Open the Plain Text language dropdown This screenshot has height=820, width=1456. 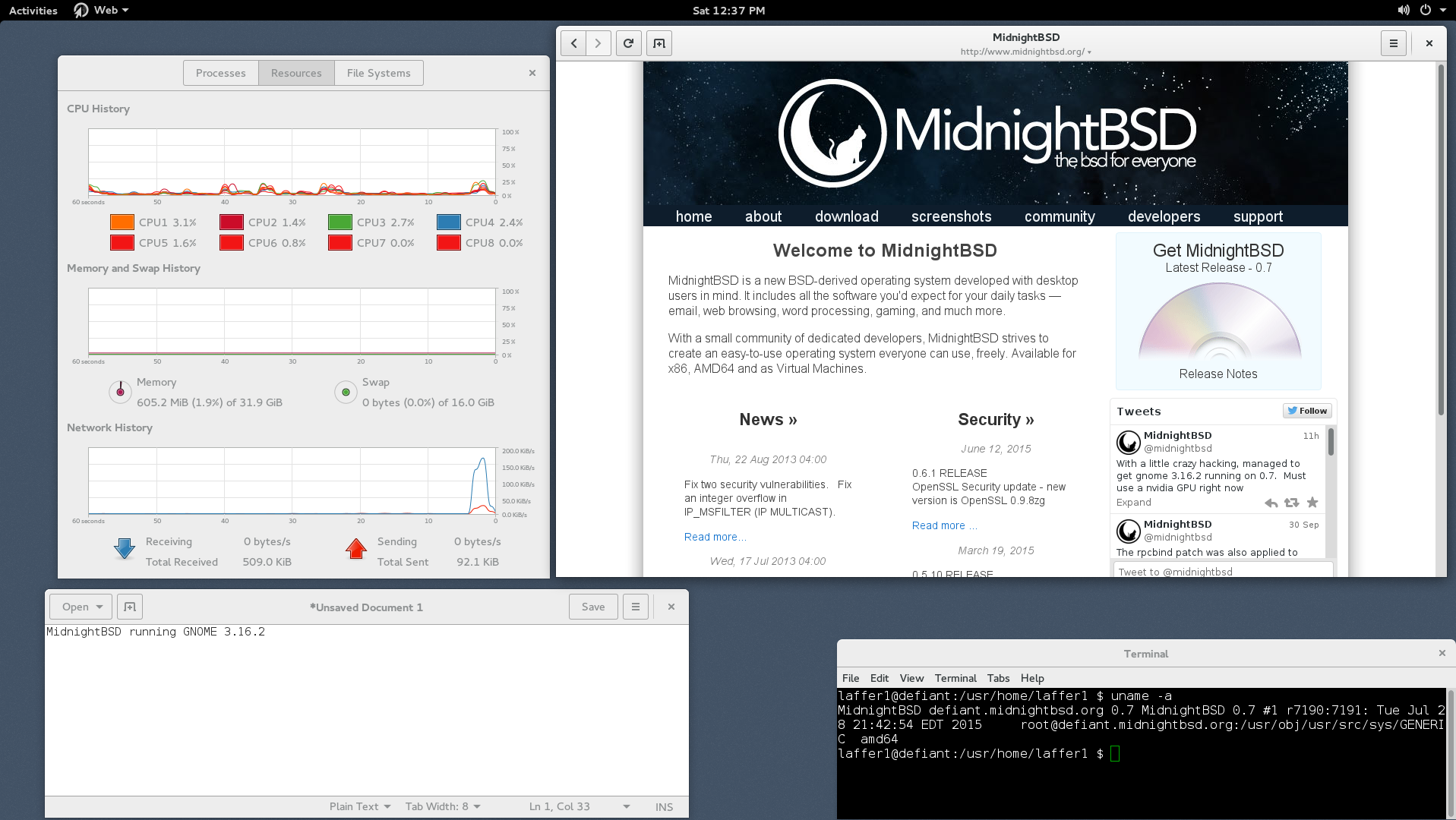coord(358,806)
